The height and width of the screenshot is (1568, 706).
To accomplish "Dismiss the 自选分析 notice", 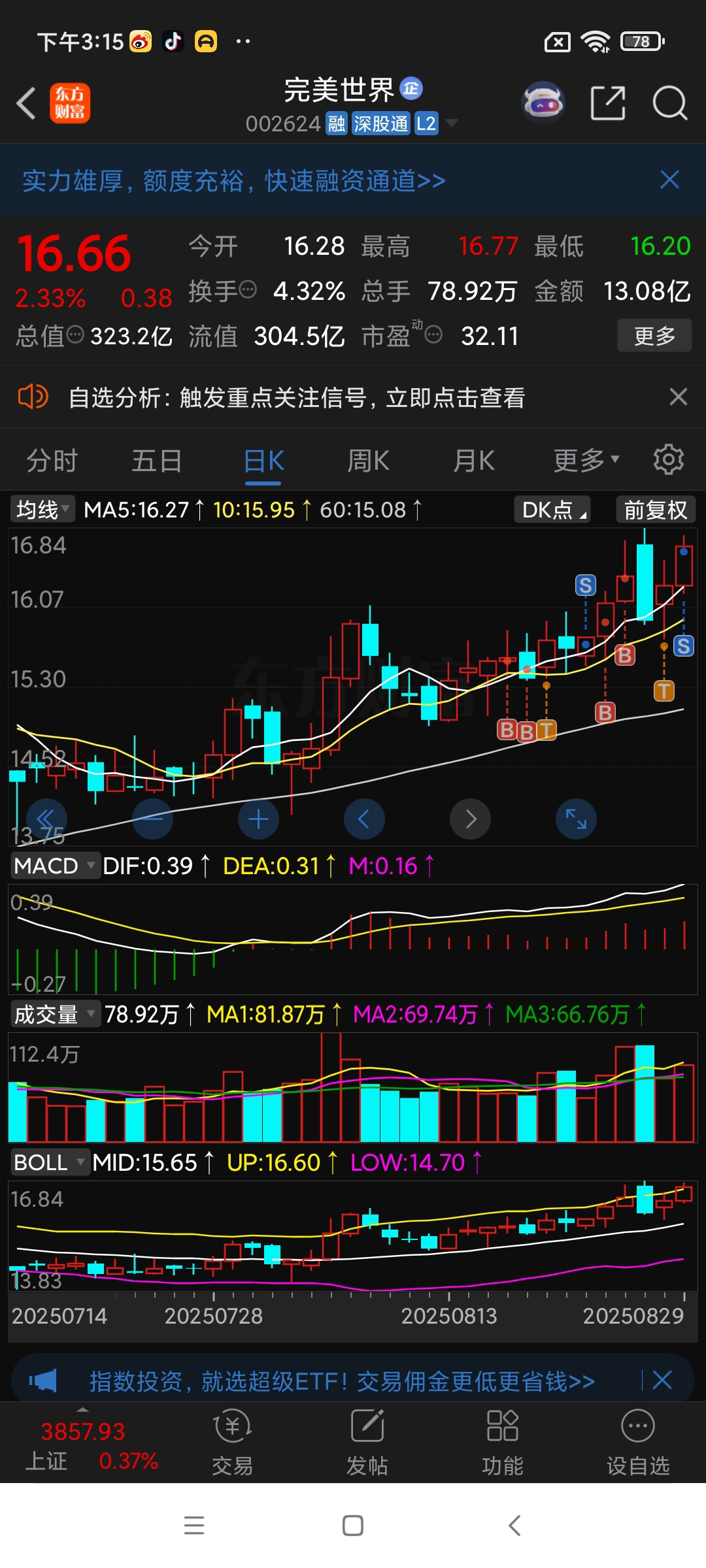I will (679, 397).
